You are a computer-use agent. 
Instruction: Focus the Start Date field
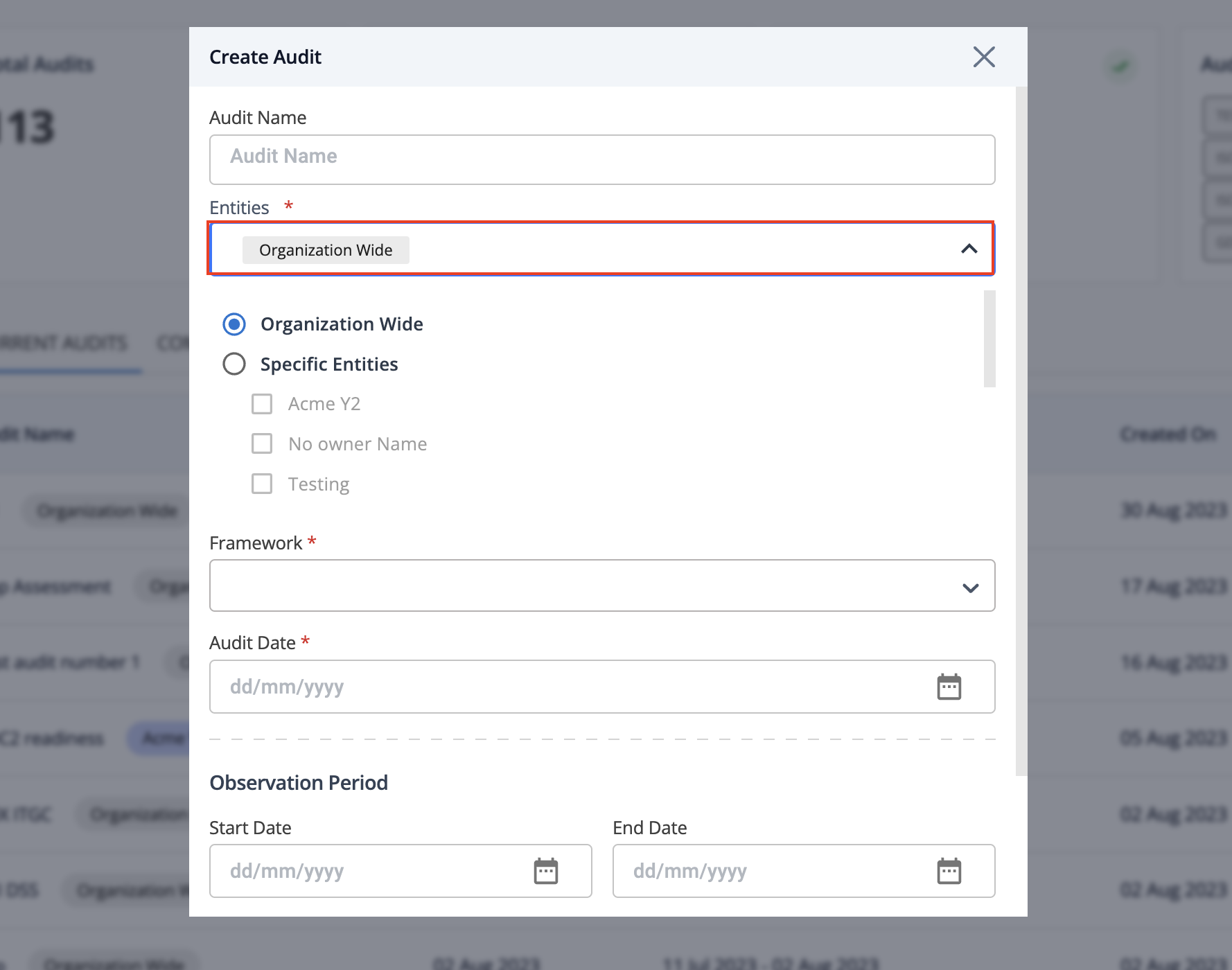(x=401, y=871)
